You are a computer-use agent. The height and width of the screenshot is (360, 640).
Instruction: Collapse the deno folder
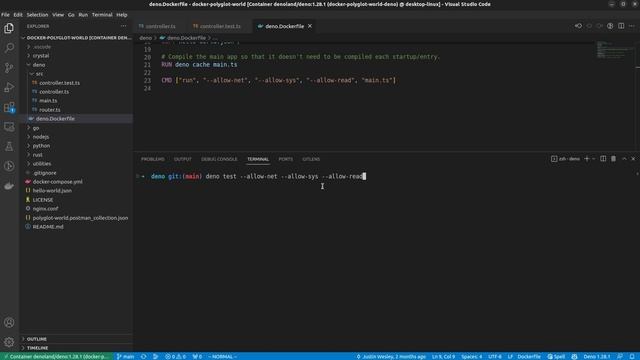click(39, 64)
